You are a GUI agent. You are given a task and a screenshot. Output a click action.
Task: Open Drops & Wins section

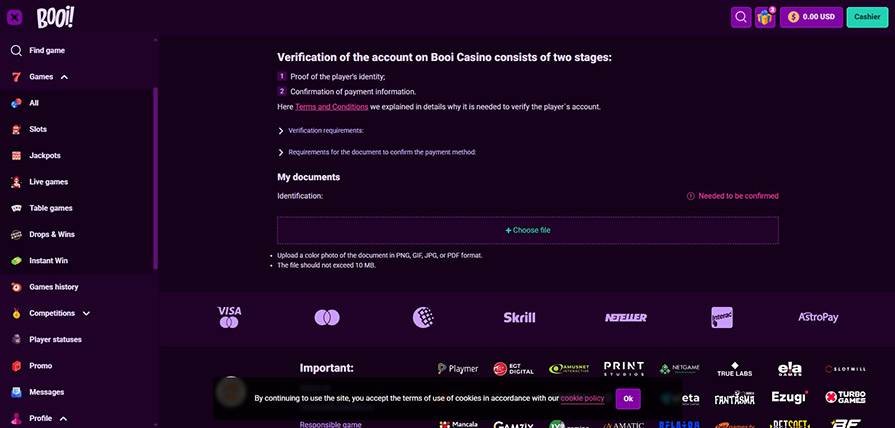tap(51, 234)
